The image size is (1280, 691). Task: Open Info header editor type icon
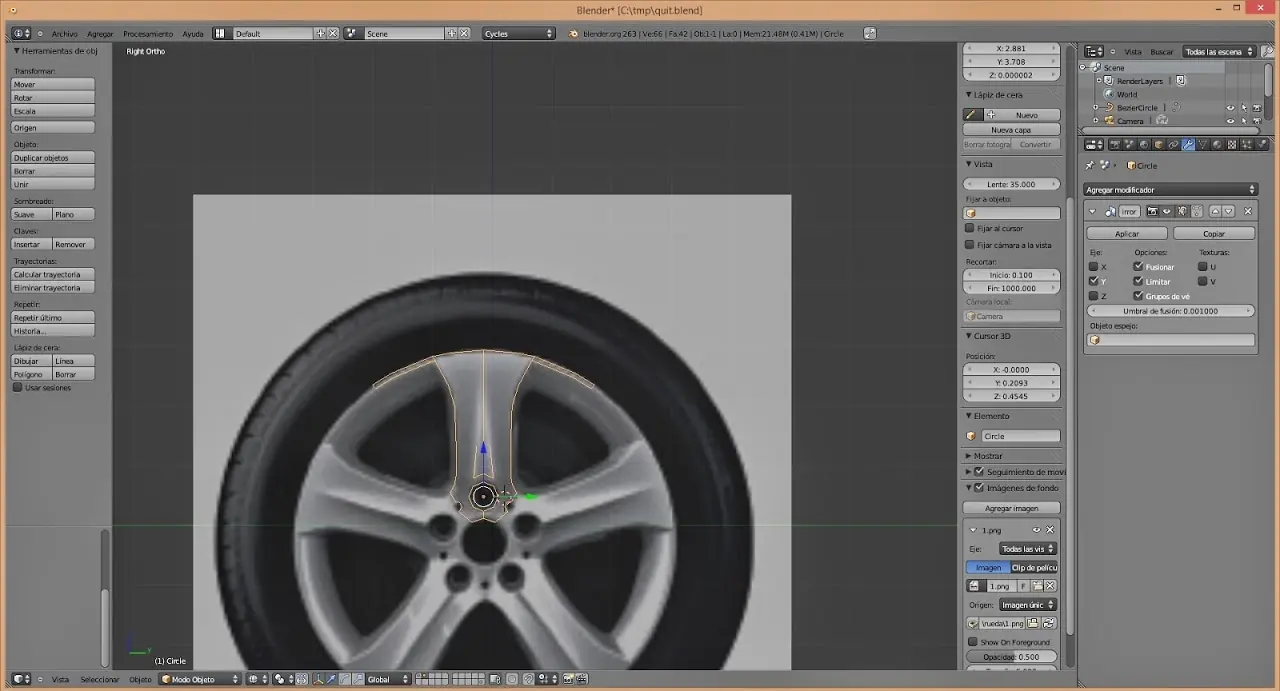click(x=21, y=33)
